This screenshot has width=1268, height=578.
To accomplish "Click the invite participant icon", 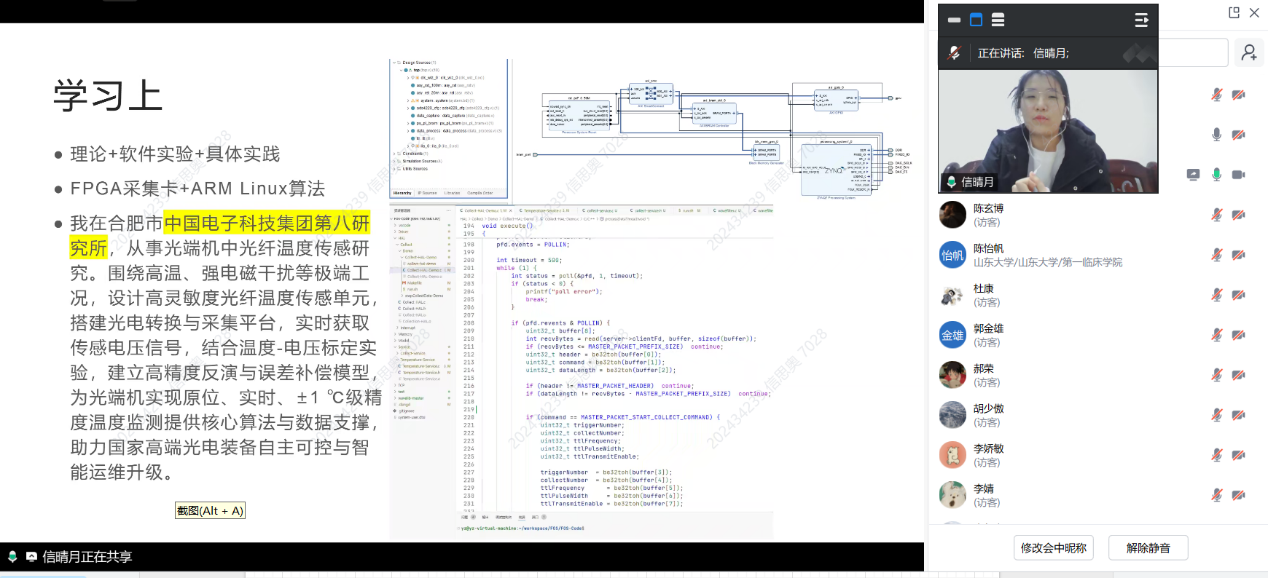I will click(1248, 53).
